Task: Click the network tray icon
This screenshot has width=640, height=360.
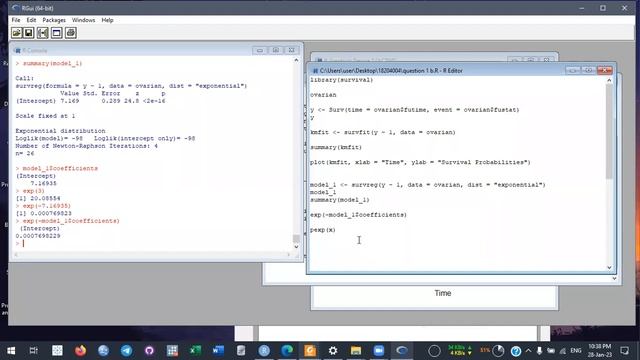Action: (x=563, y=351)
